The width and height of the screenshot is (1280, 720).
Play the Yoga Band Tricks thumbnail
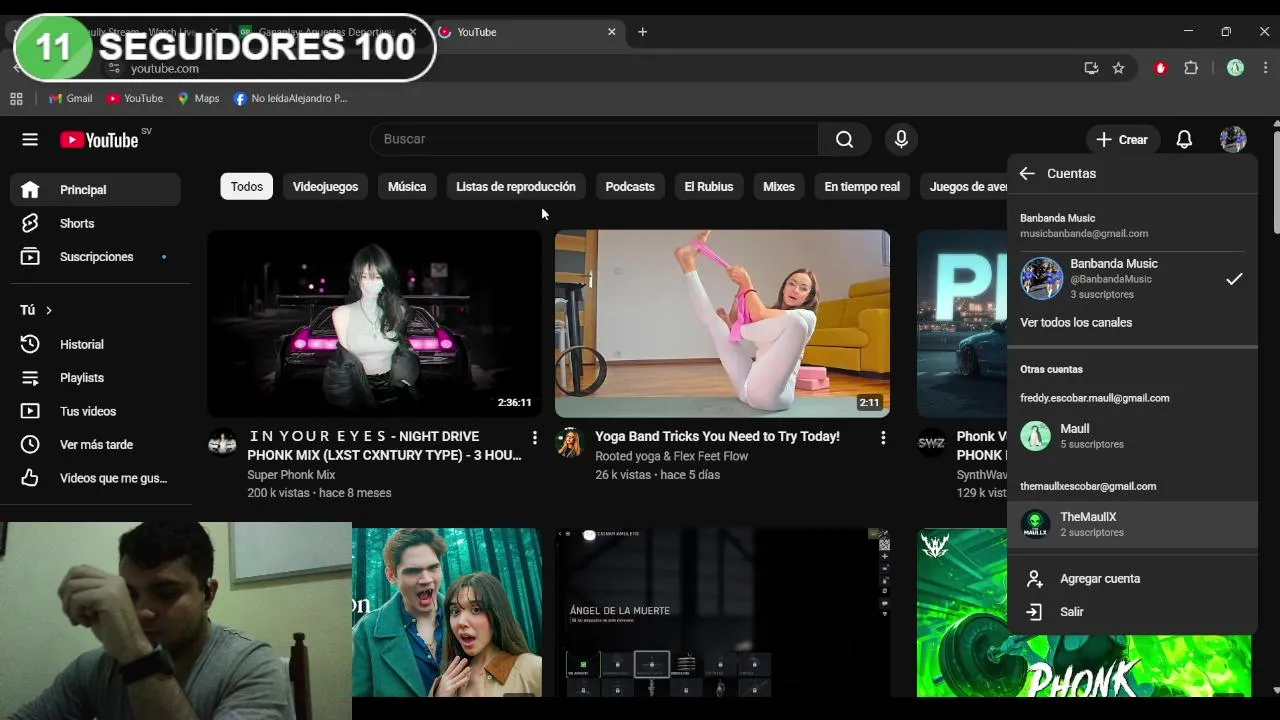click(722, 323)
